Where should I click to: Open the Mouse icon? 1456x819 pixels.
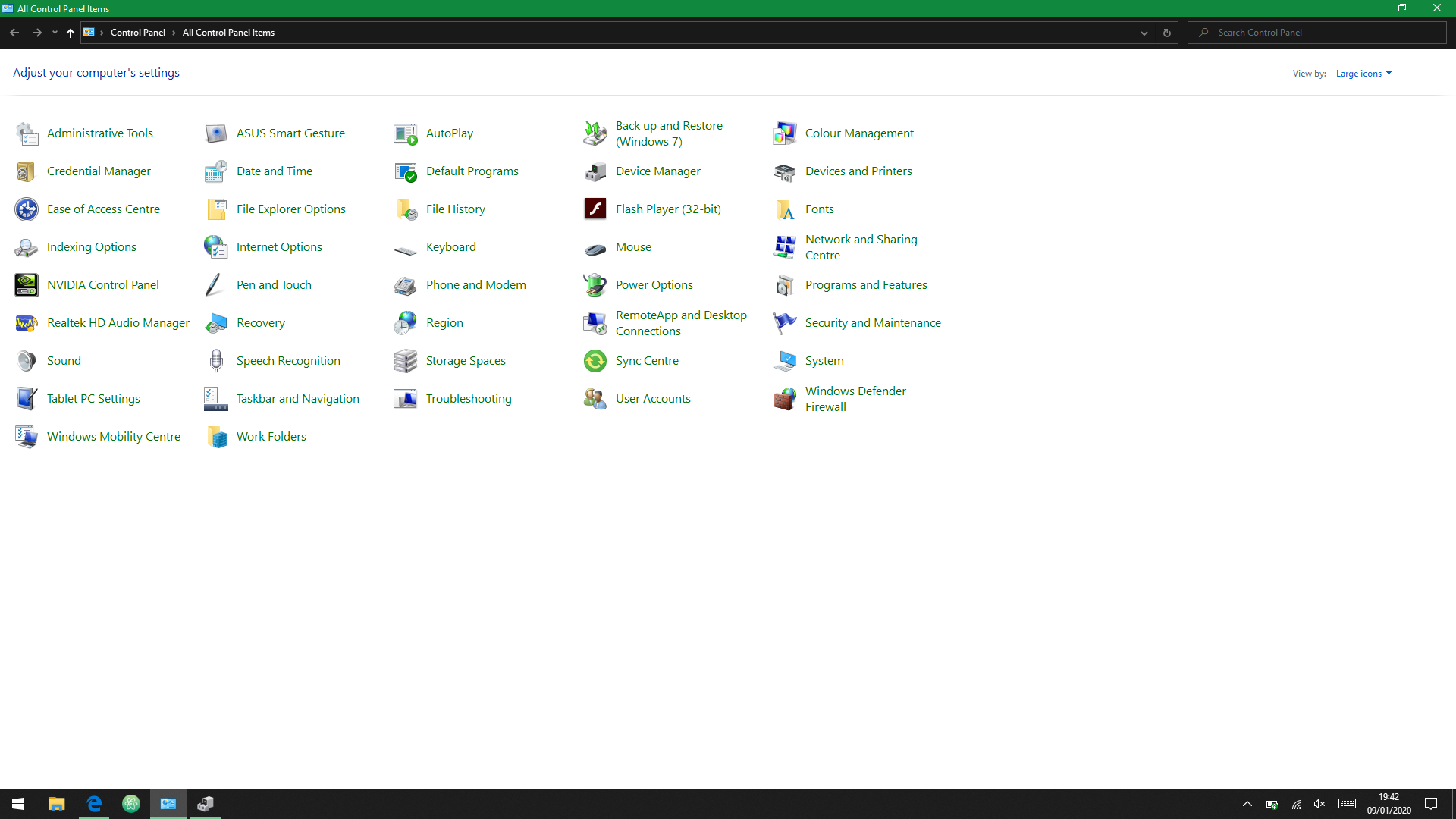pos(595,249)
